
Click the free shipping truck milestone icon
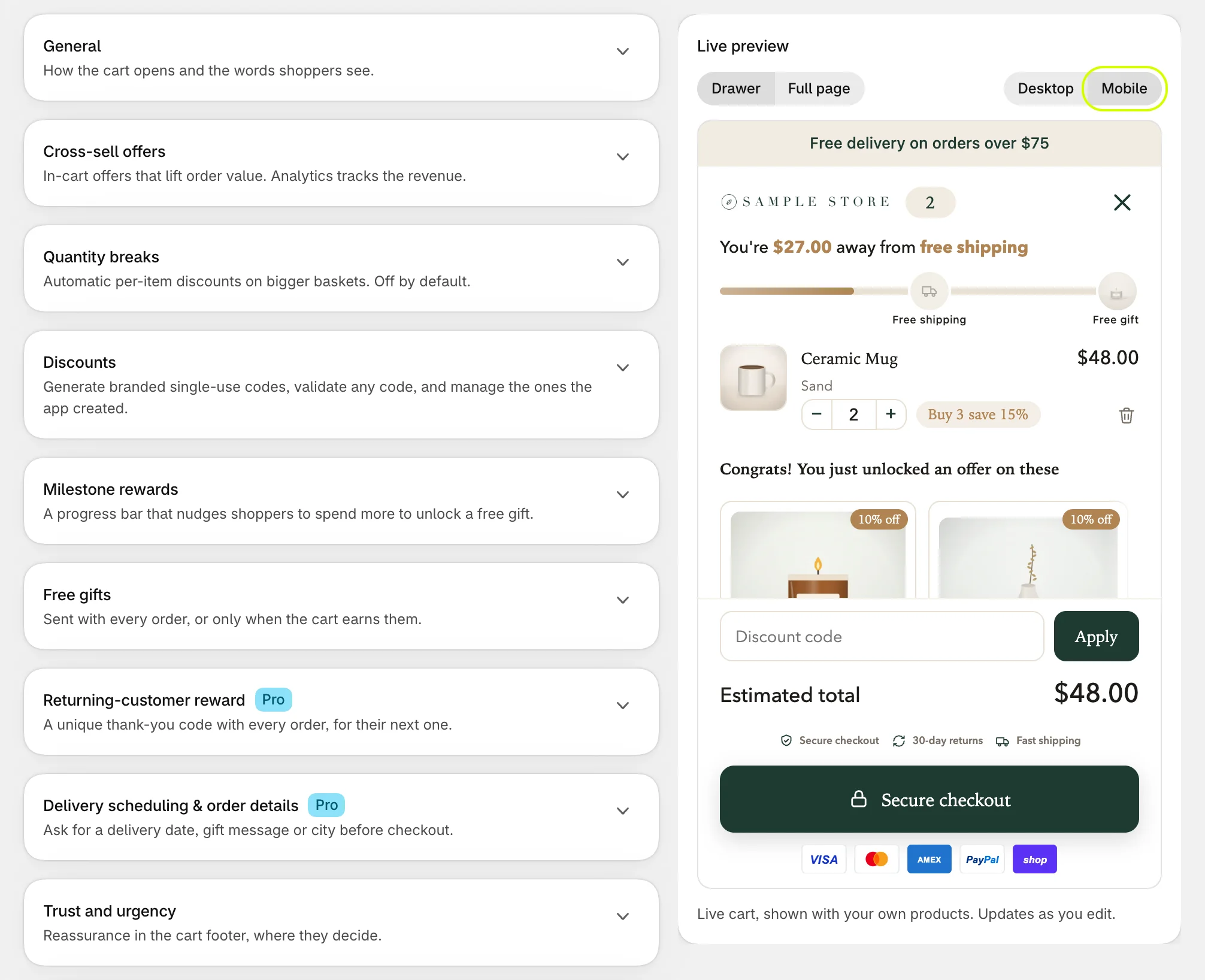click(x=929, y=291)
